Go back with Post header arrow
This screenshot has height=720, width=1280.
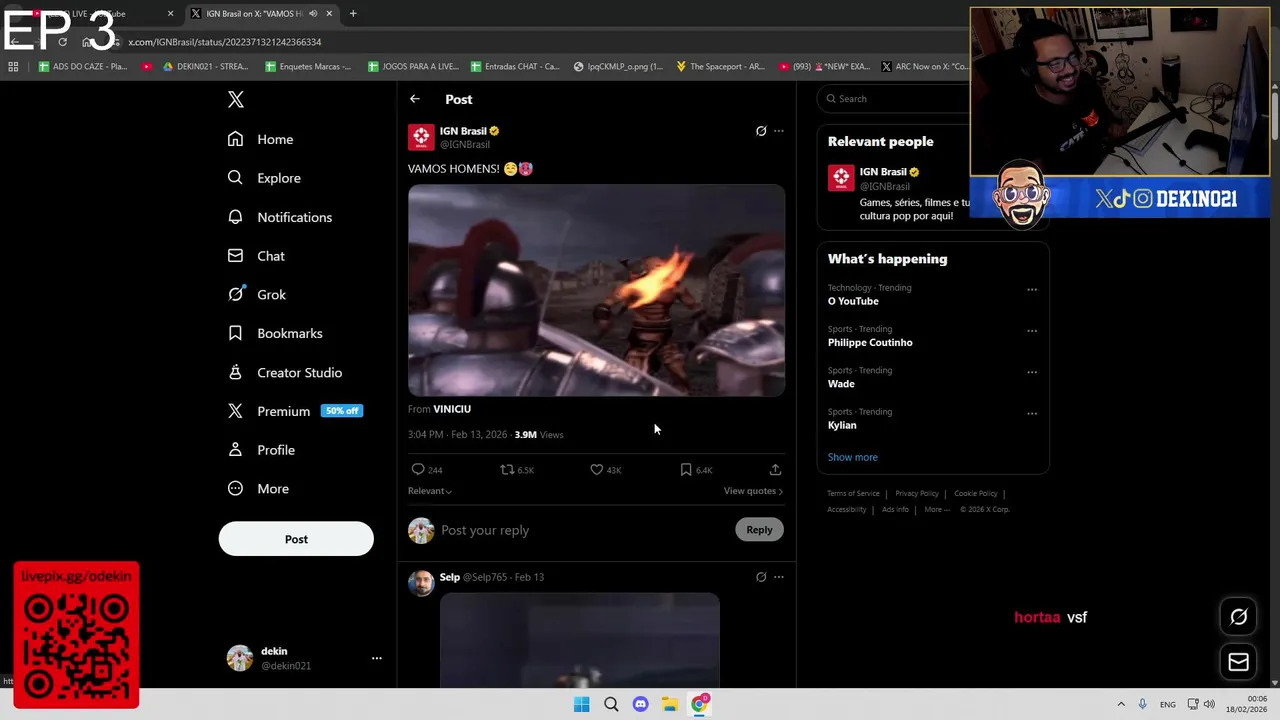coord(415,99)
